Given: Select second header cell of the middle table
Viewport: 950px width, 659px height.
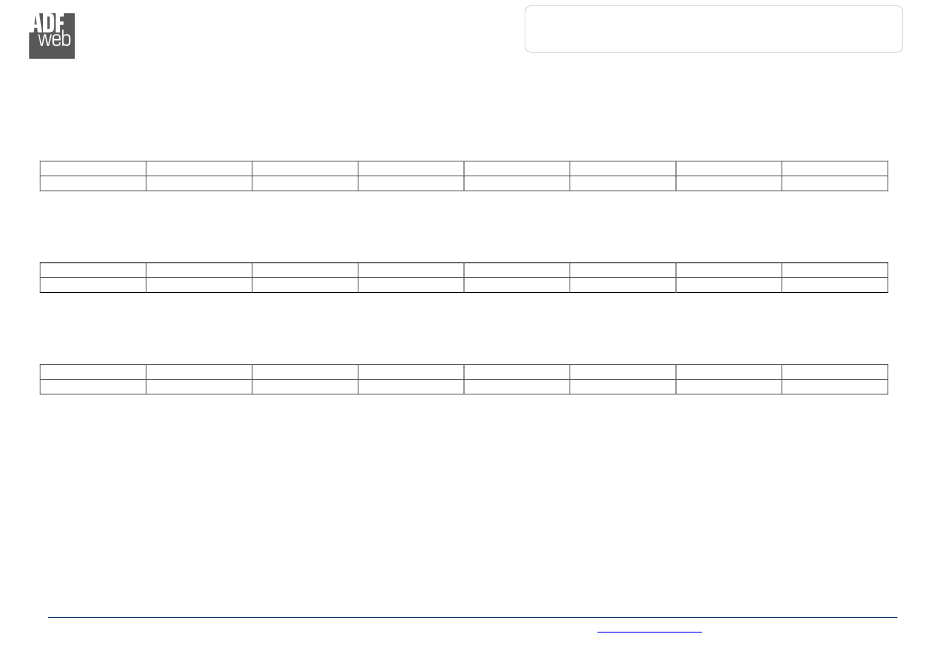Looking at the screenshot, I should (199, 270).
